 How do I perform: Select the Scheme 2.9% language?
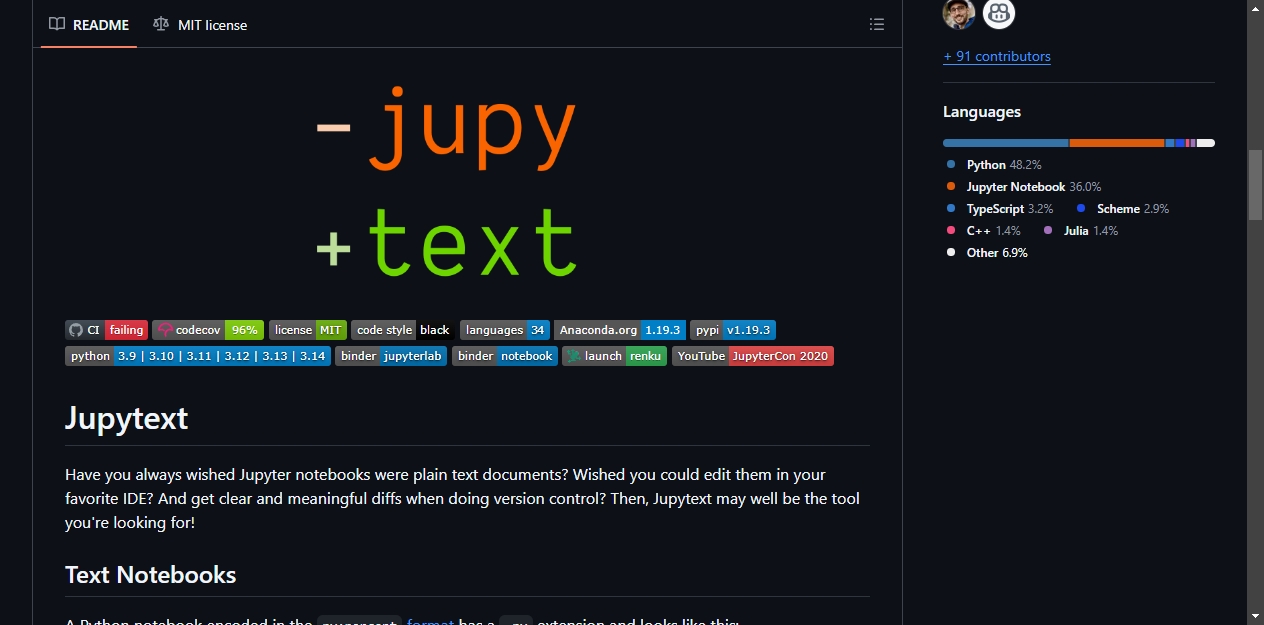[1123, 209]
